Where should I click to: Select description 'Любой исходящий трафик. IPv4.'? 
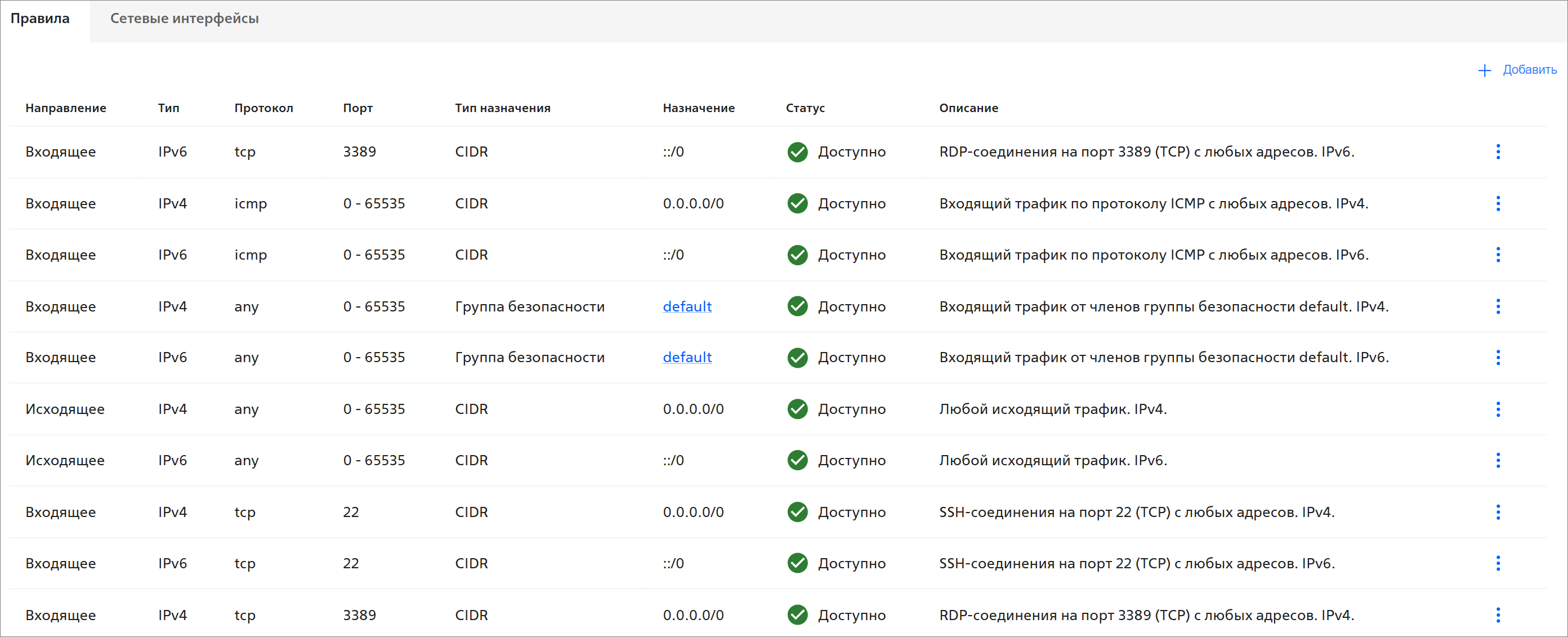1053,409
